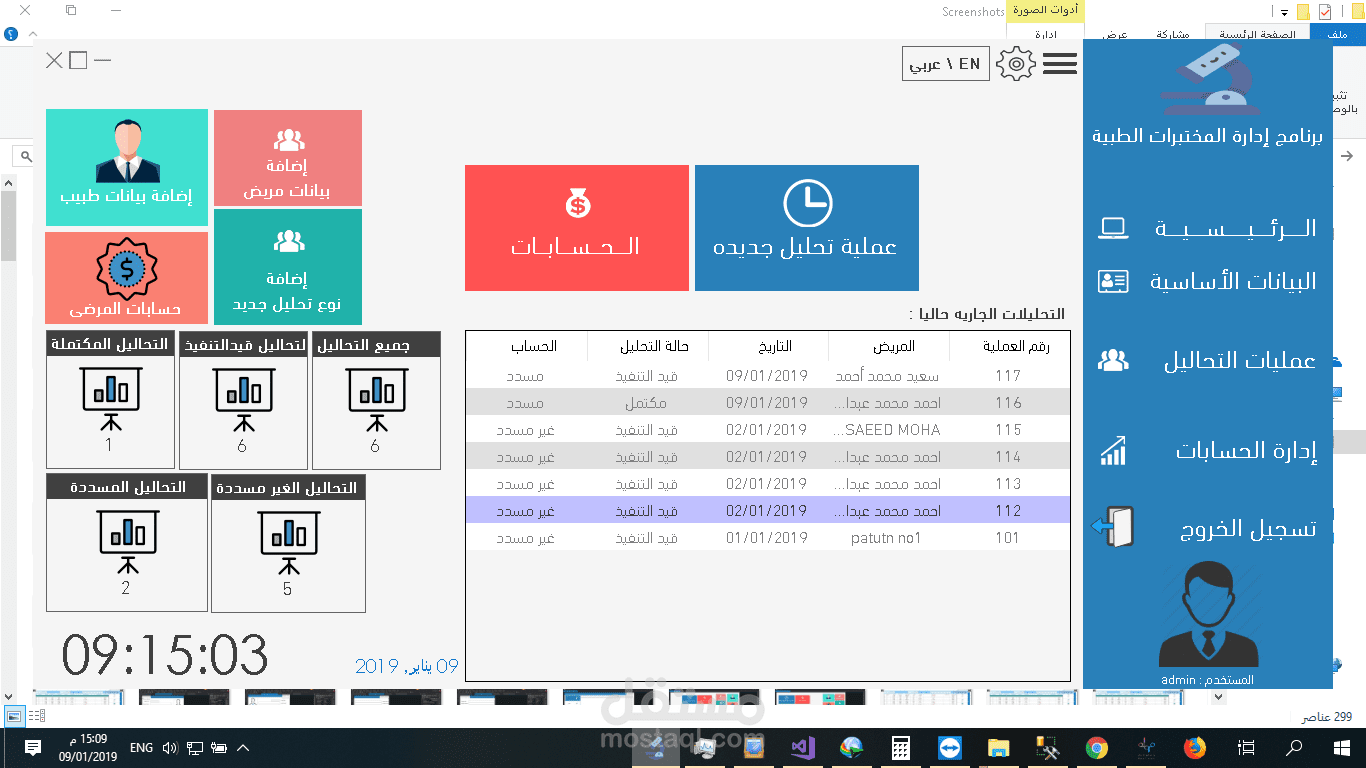Click the money bag icon on الحسابات

577,203
